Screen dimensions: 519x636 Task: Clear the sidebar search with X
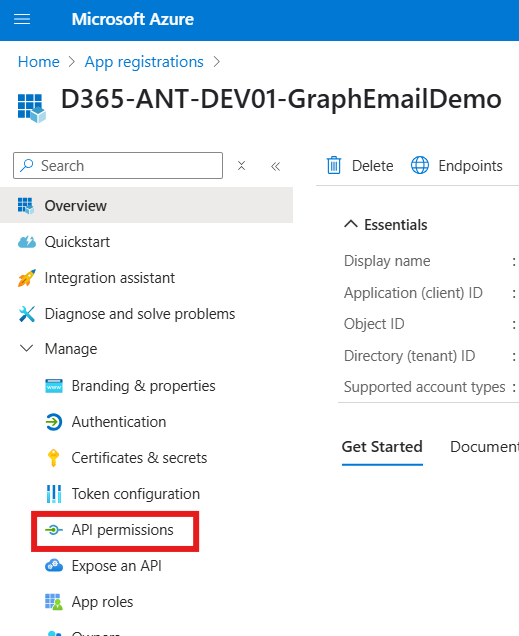241,165
